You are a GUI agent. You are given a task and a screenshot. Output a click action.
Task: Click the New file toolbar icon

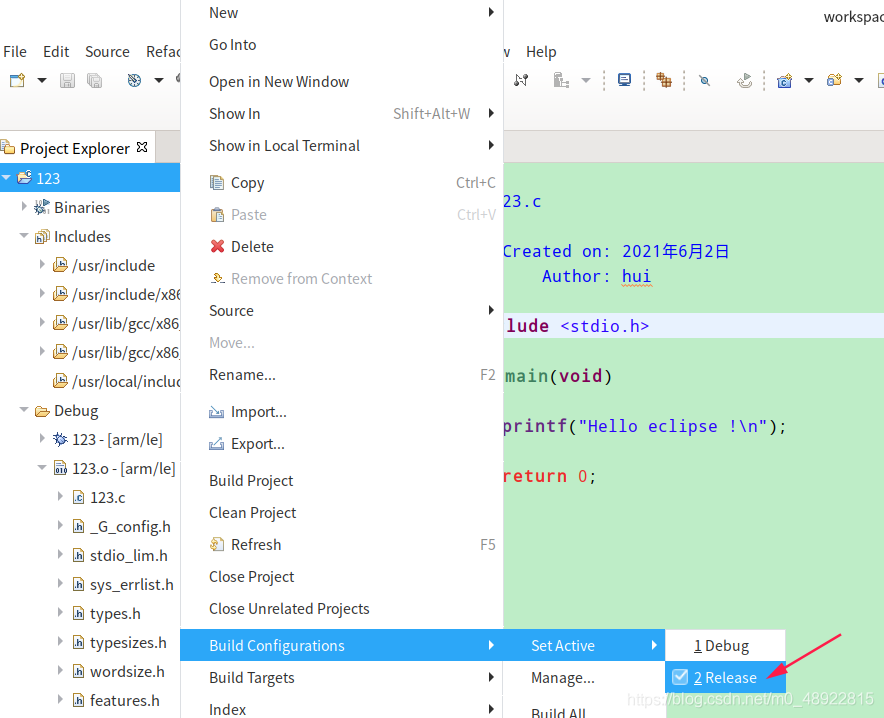(x=17, y=80)
